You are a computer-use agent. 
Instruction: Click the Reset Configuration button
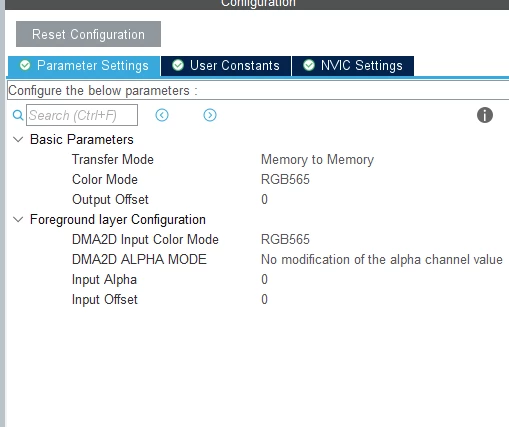pyautogui.click(x=88, y=34)
